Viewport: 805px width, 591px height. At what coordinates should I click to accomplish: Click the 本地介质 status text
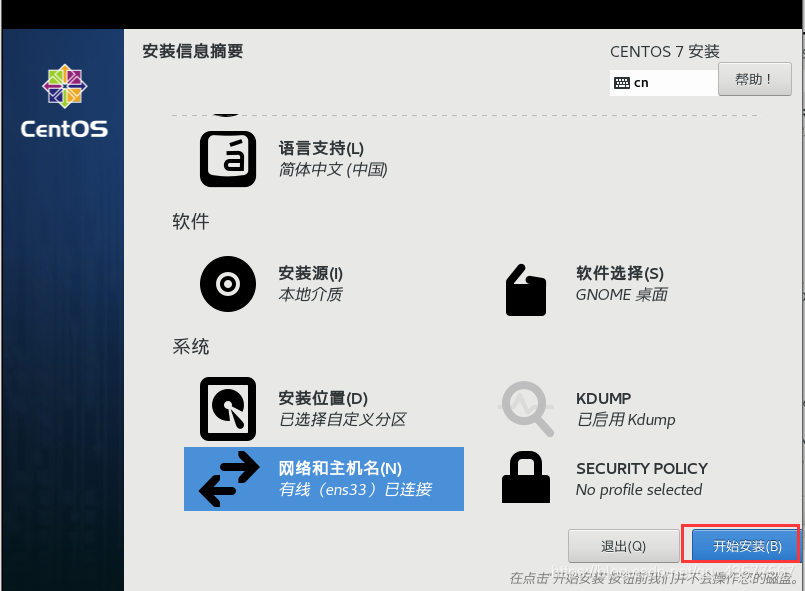point(311,295)
